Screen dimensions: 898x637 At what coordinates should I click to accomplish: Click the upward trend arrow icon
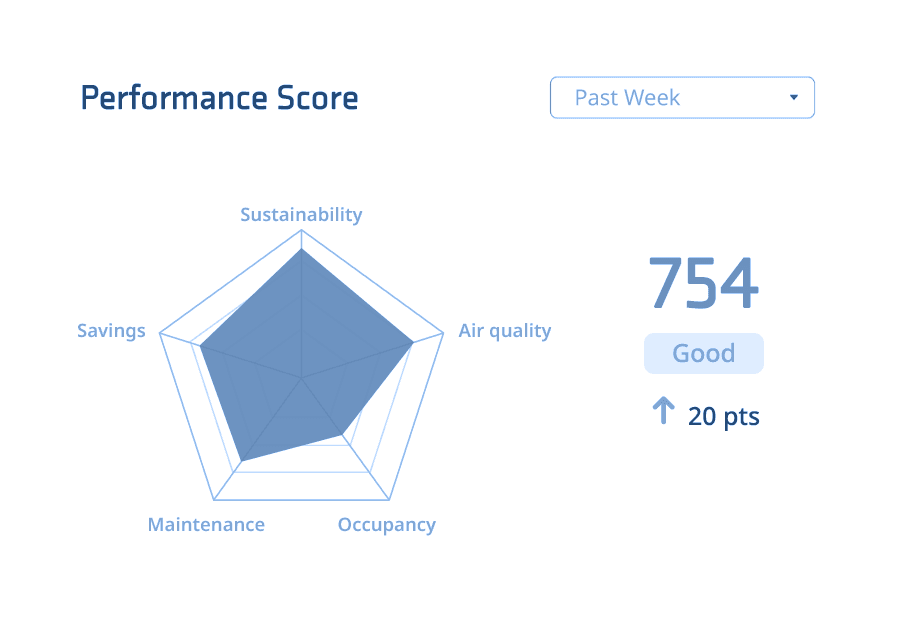663,410
